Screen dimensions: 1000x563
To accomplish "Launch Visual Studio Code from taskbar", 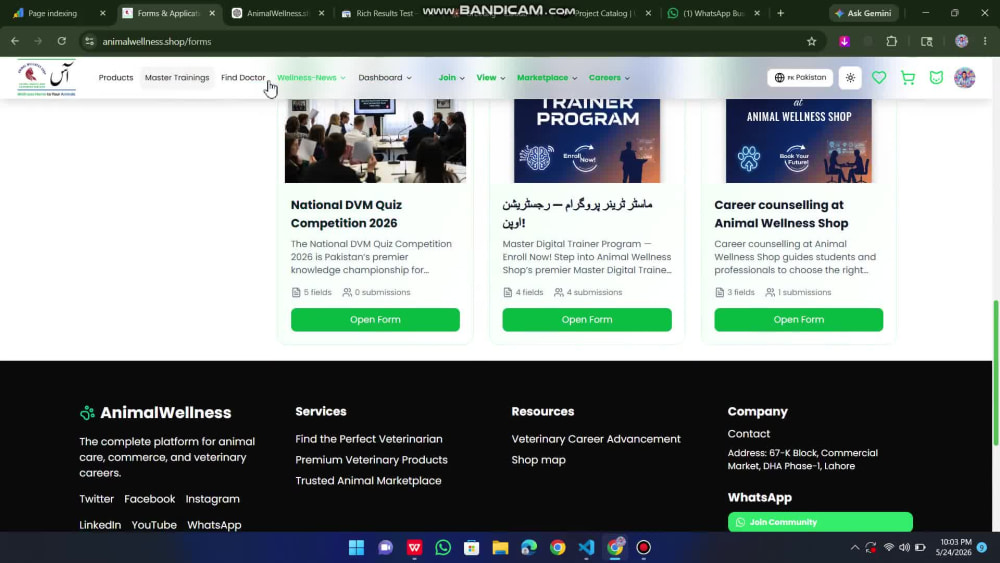I will pyautogui.click(x=586, y=547).
